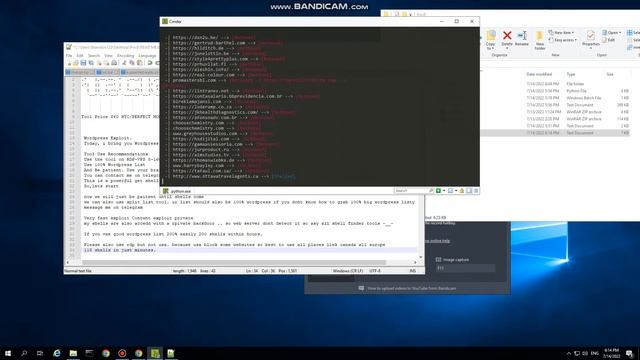This screenshot has height=360, width=640.
Task: Click Rename in the Explorer ribbon
Action: point(522,38)
